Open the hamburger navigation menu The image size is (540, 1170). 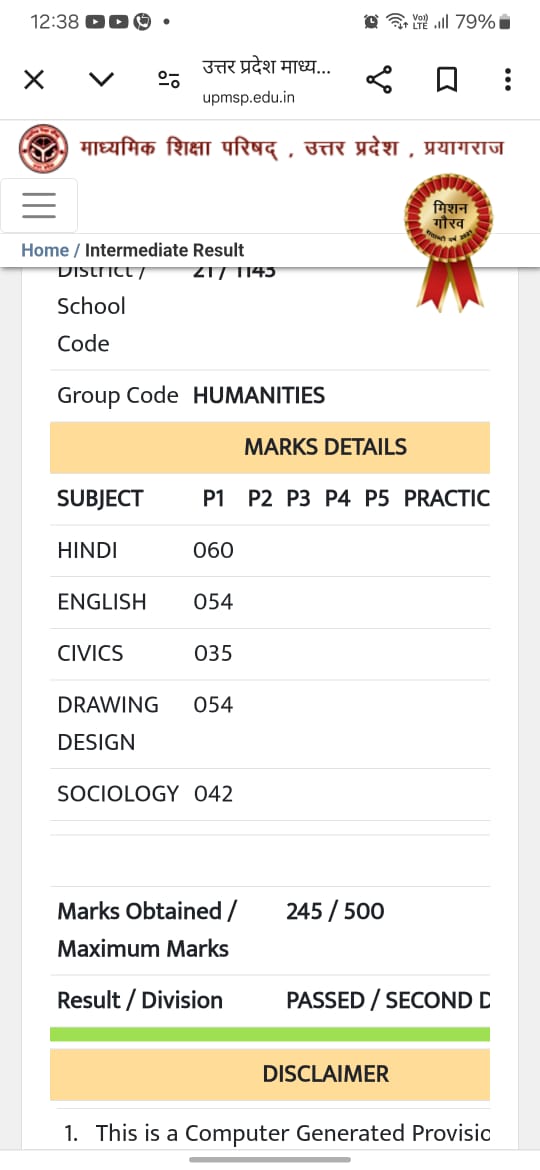pos(39,205)
